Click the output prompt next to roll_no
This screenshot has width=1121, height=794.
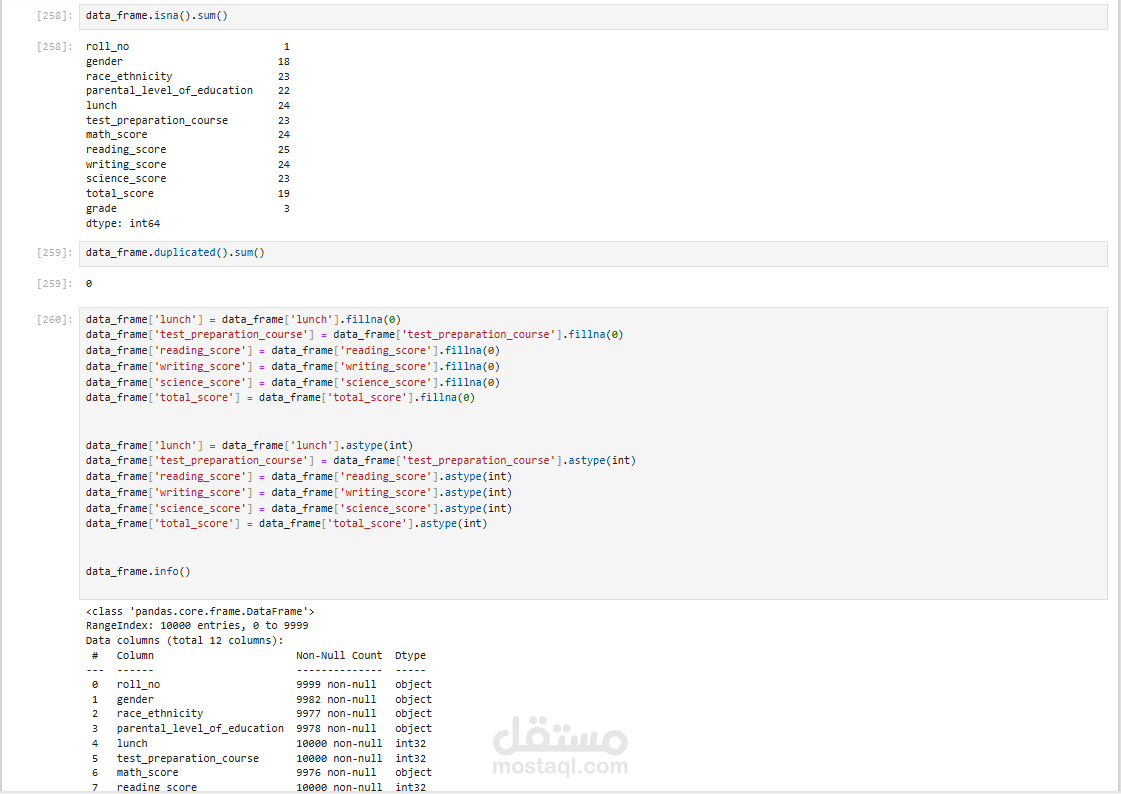pyautogui.click(x=54, y=47)
